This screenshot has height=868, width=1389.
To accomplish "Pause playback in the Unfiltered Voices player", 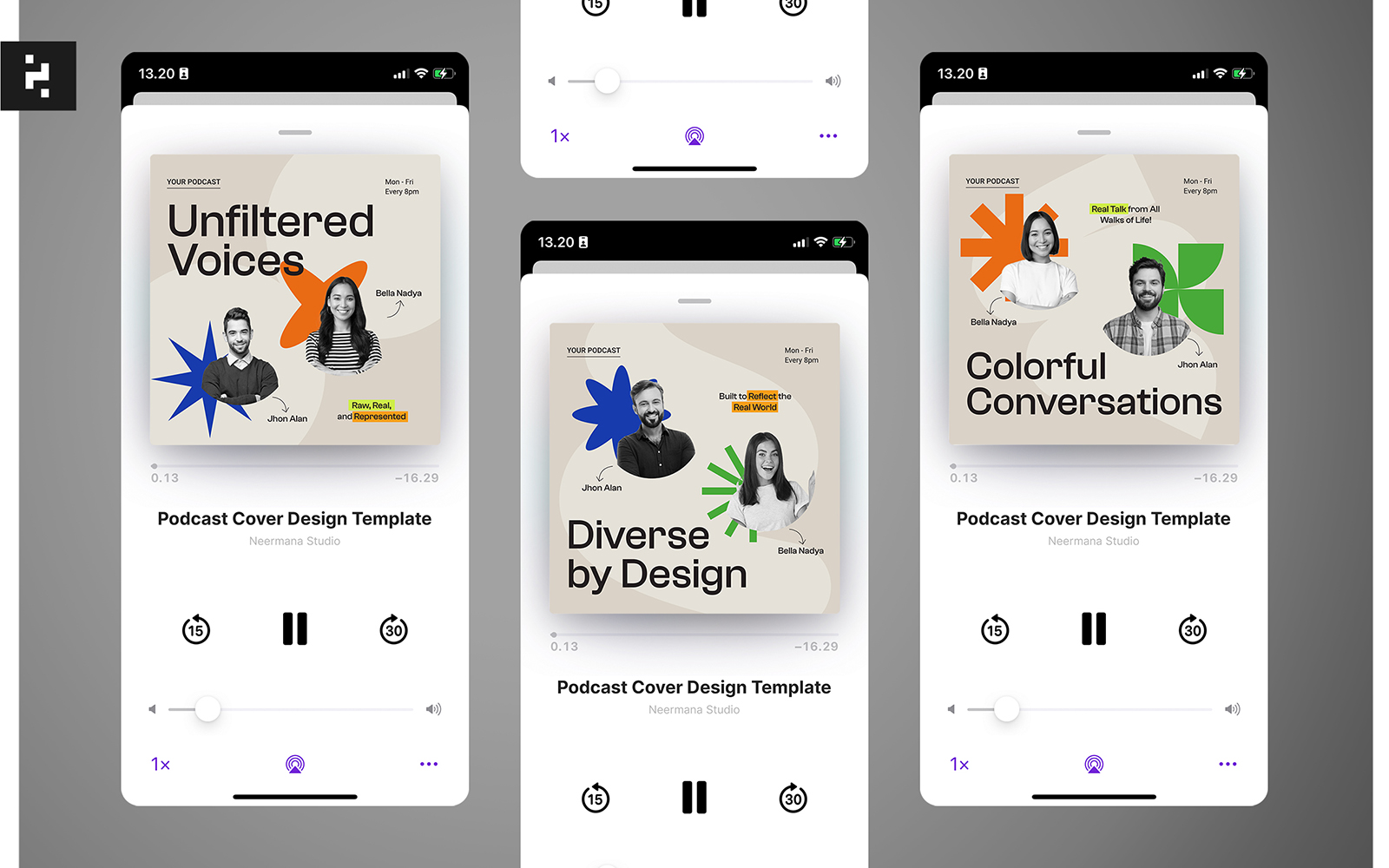I will point(294,628).
